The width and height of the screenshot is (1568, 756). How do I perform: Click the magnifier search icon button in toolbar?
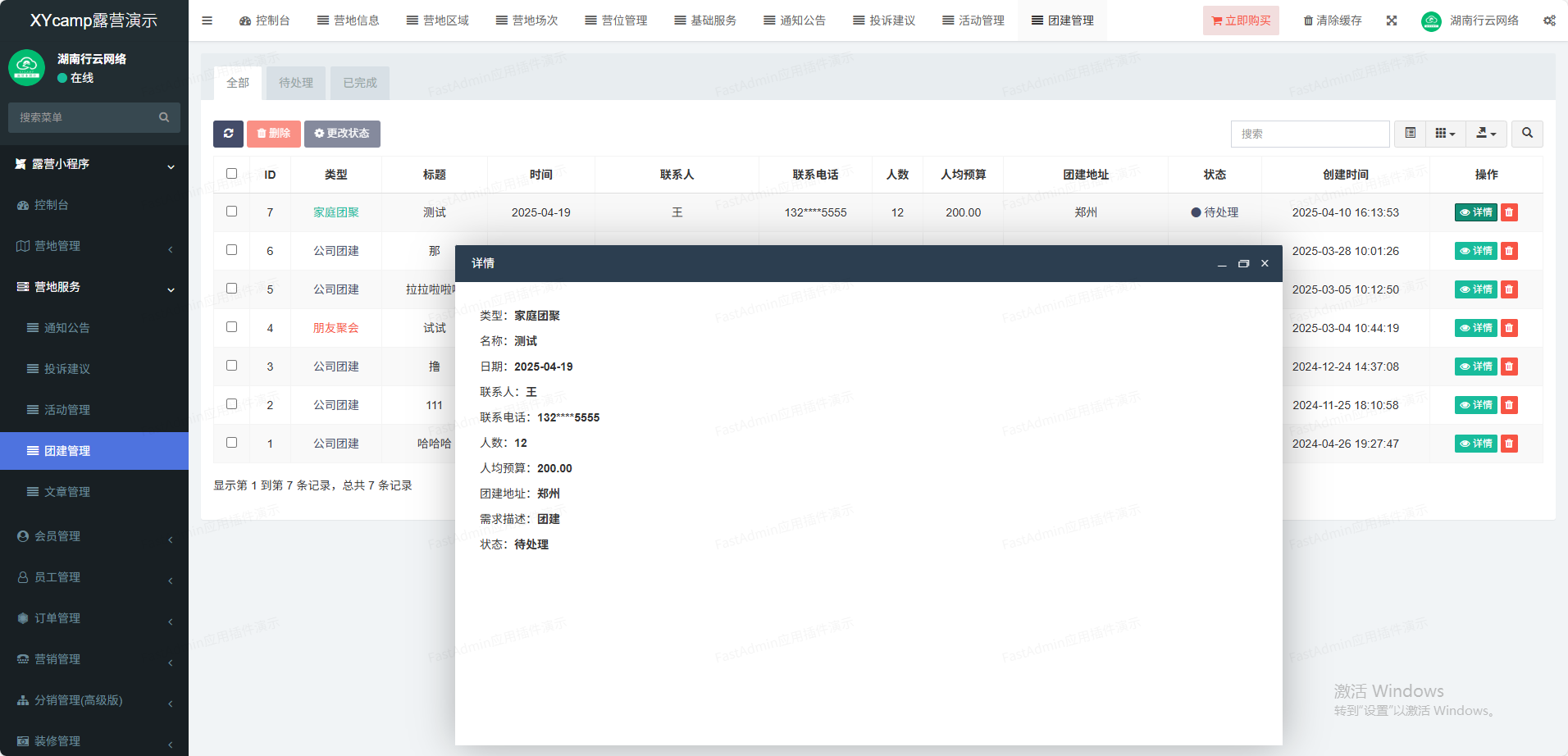click(1527, 134)
